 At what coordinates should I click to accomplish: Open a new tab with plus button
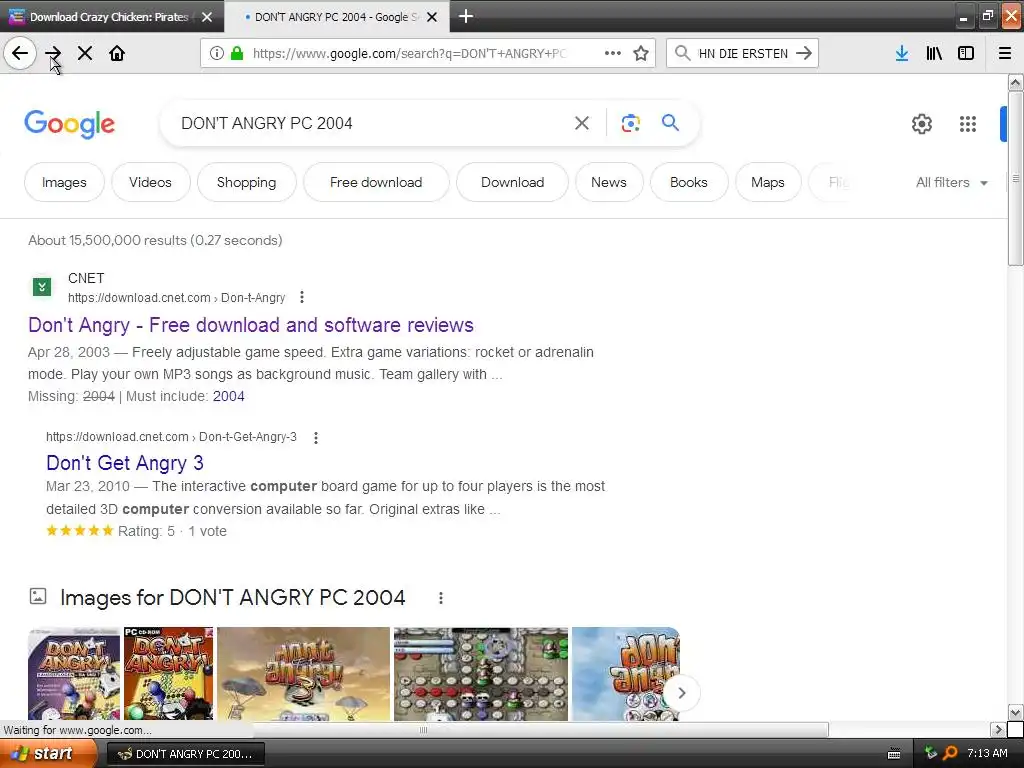point(466,16)
